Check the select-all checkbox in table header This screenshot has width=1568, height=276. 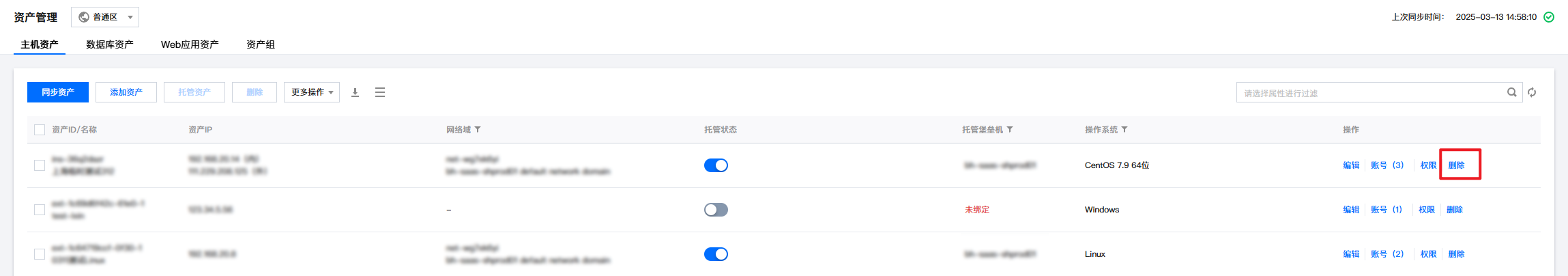point(40,130)
